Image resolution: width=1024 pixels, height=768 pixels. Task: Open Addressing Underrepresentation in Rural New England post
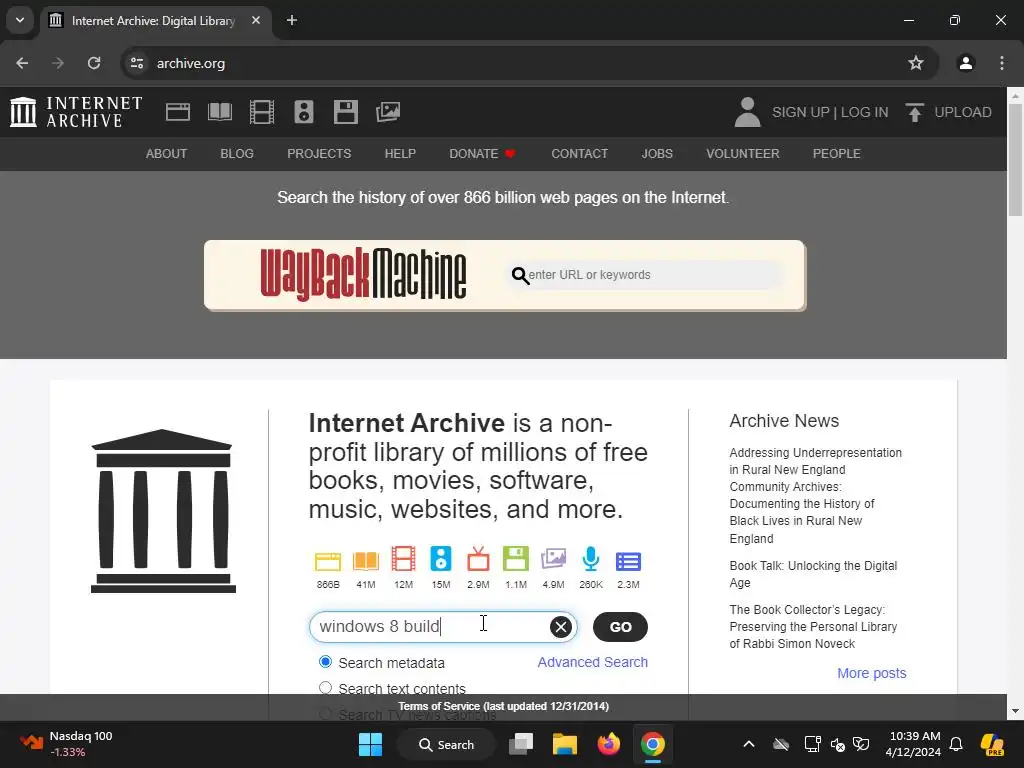[816, 495]
